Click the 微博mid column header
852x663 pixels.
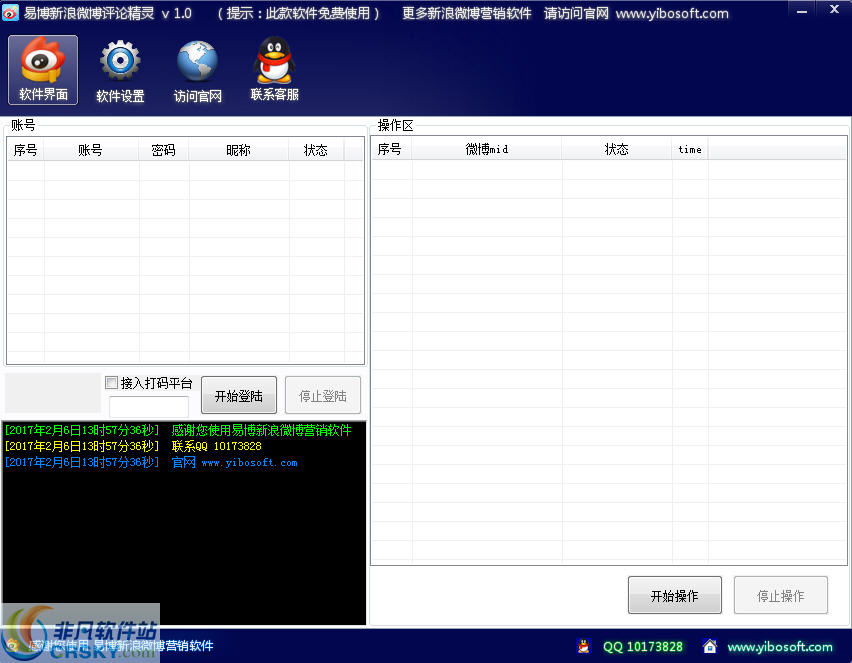click(487, 149)
